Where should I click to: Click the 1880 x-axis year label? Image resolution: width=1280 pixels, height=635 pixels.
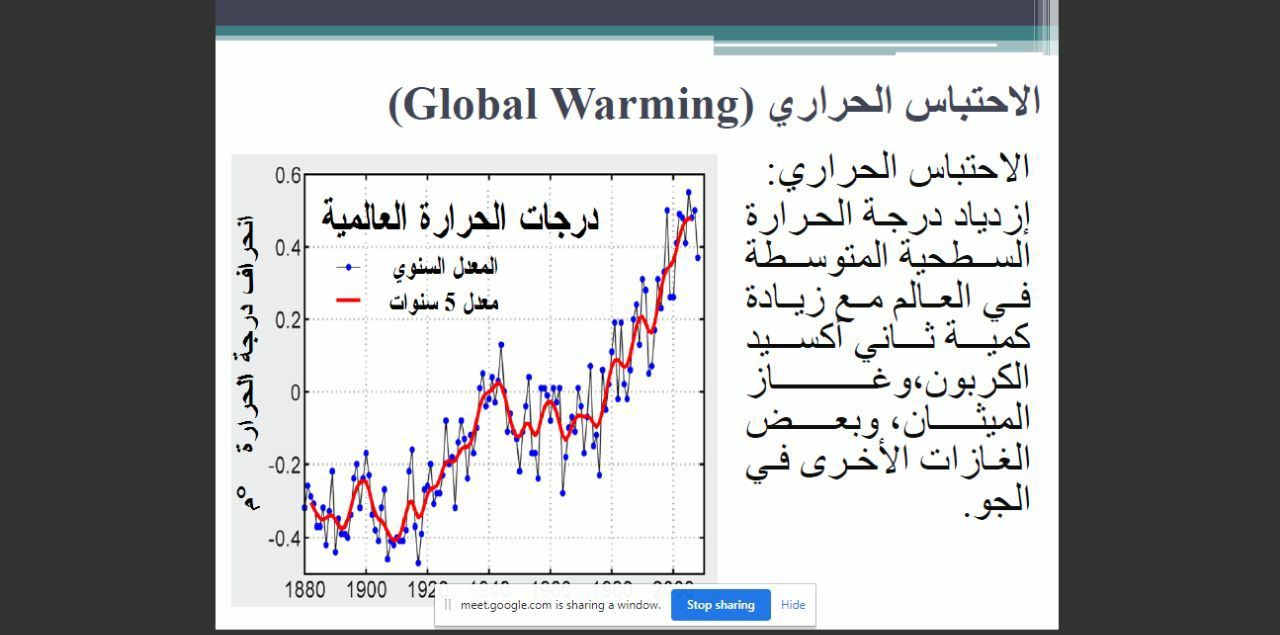[x=305, y=589]
